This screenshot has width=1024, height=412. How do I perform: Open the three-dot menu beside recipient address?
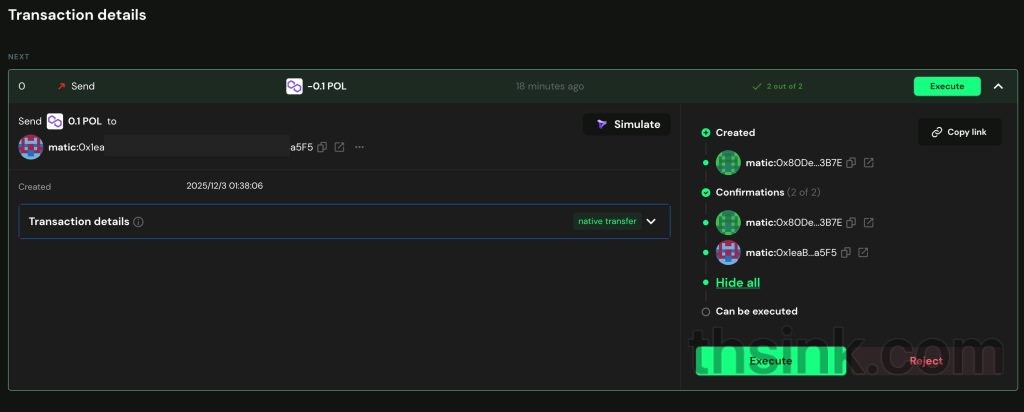tap(359, 148)
